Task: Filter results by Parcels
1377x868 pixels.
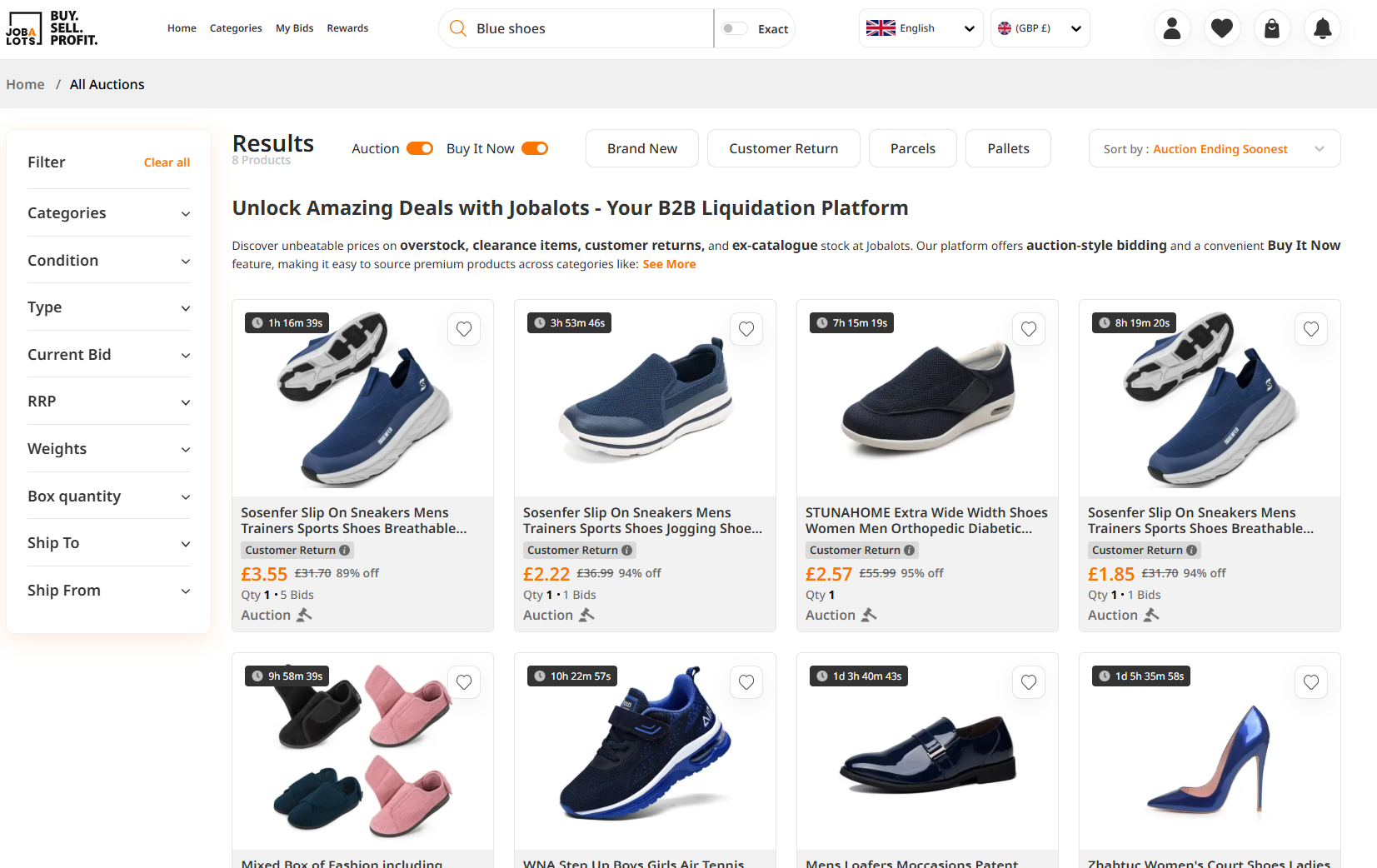Action: (x=913, y=148)
